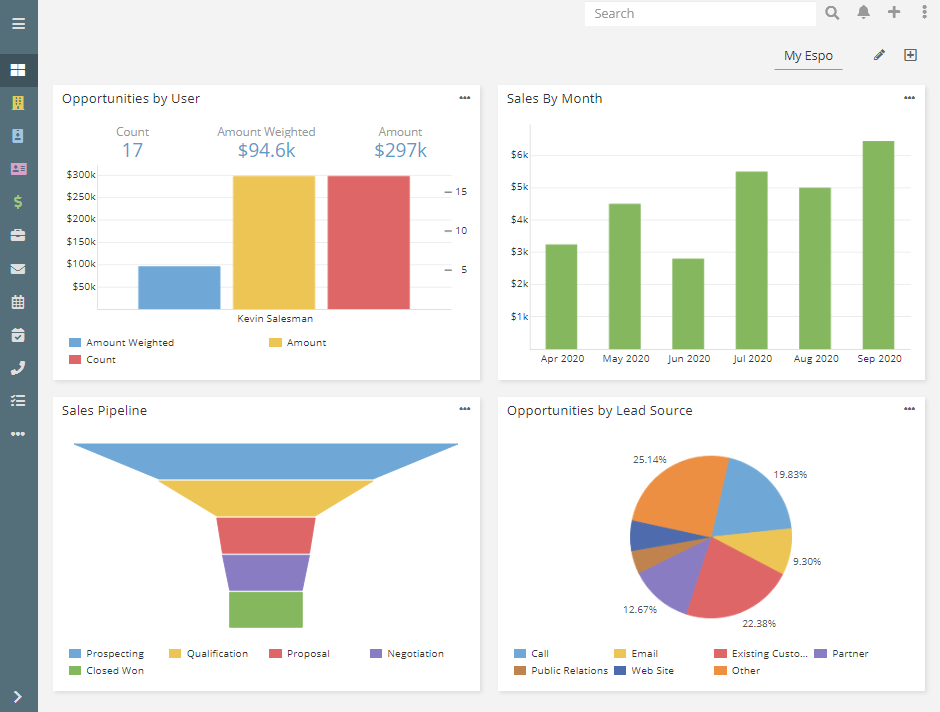Screen dimensions: 940x712
Task: Open the hamburger menu in the sidebar
Action: click(x=18, y=23)
